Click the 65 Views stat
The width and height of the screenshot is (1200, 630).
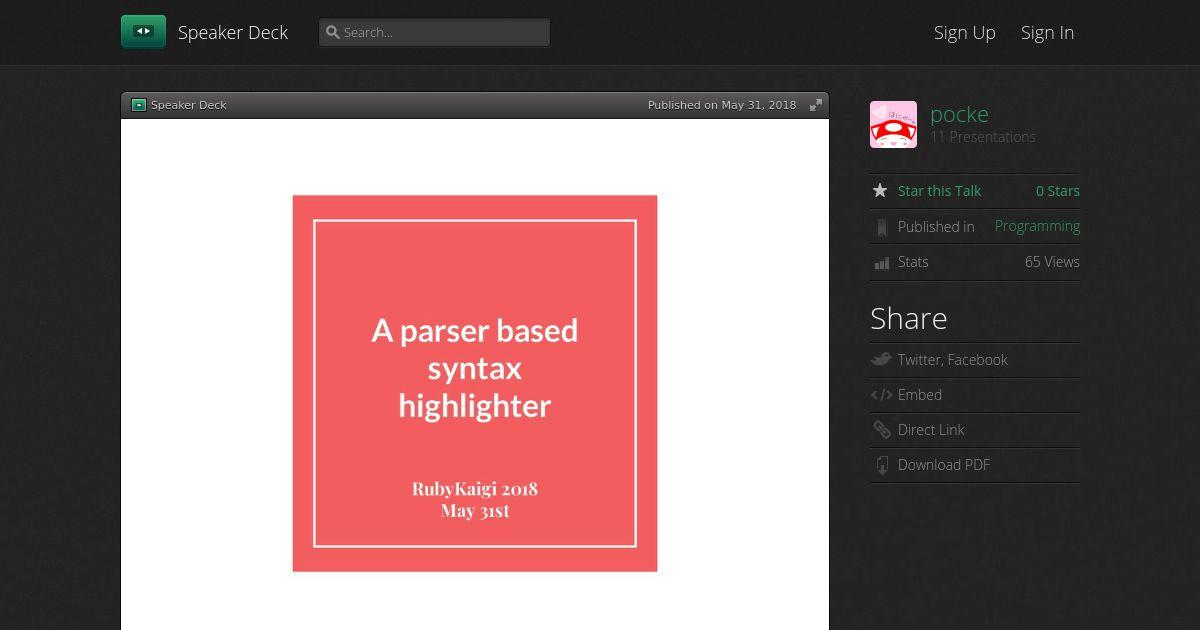(x=1052, y=262)
